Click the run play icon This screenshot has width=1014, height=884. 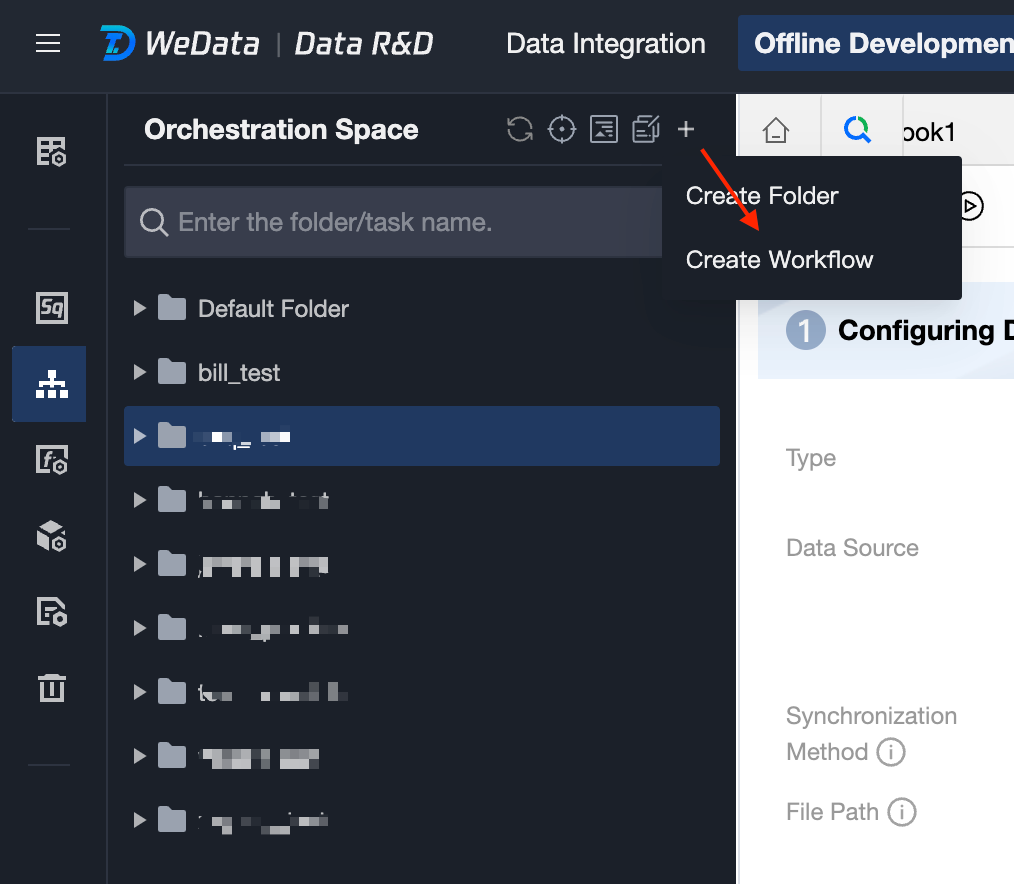[x=970, y=206]
